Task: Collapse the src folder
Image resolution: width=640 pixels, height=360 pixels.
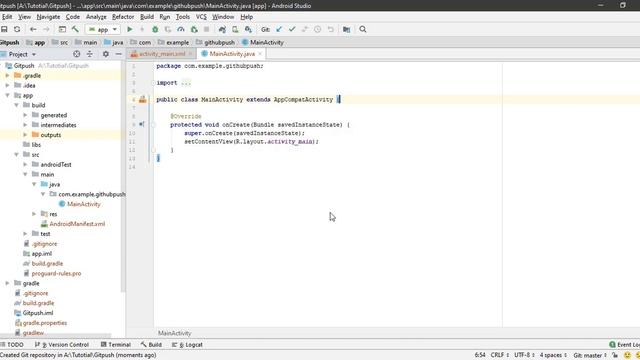Action: [x=16, y=155]
